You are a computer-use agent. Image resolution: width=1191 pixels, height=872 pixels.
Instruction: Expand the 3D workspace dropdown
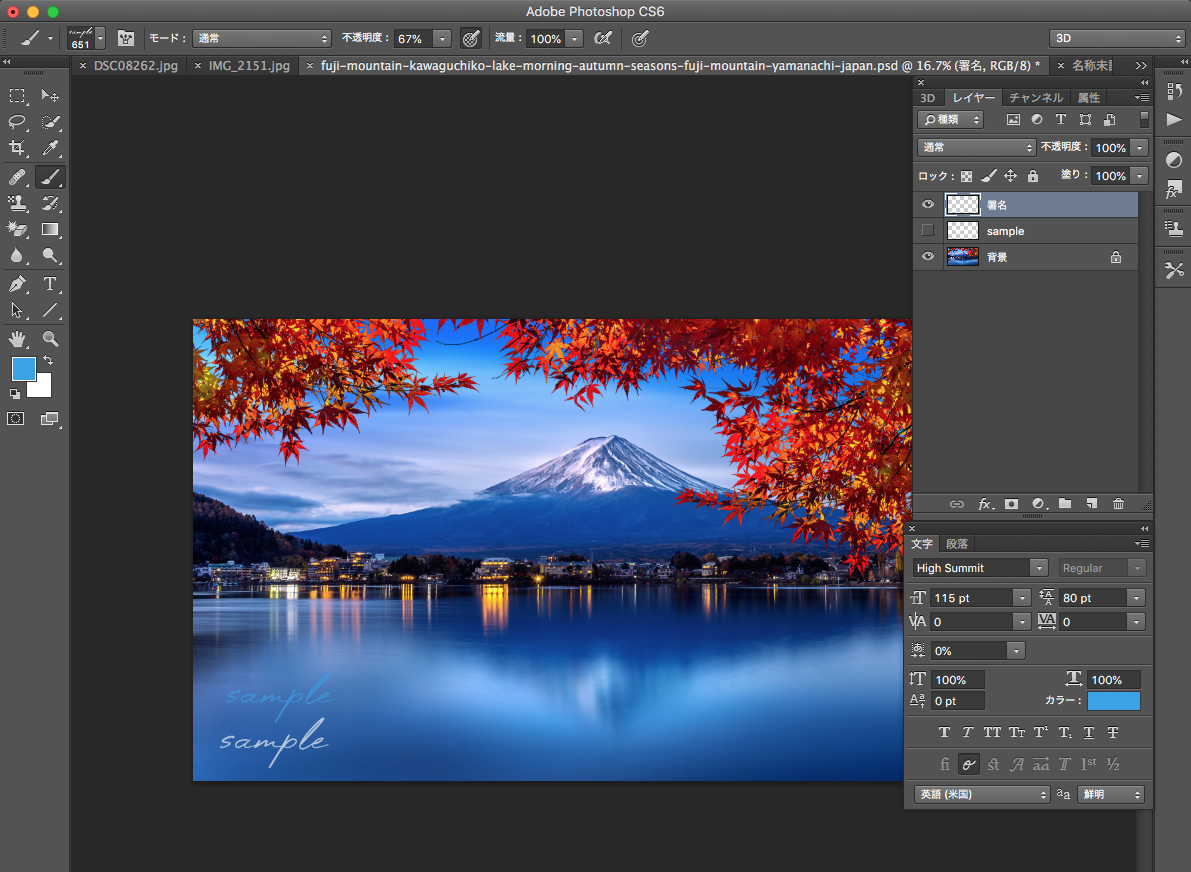coord(1116,39)
